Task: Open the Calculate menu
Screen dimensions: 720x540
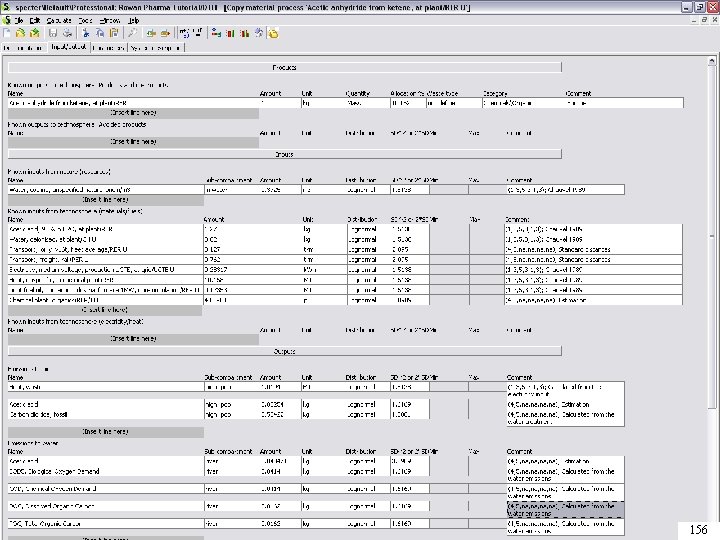Action: [x=57, y=19]
